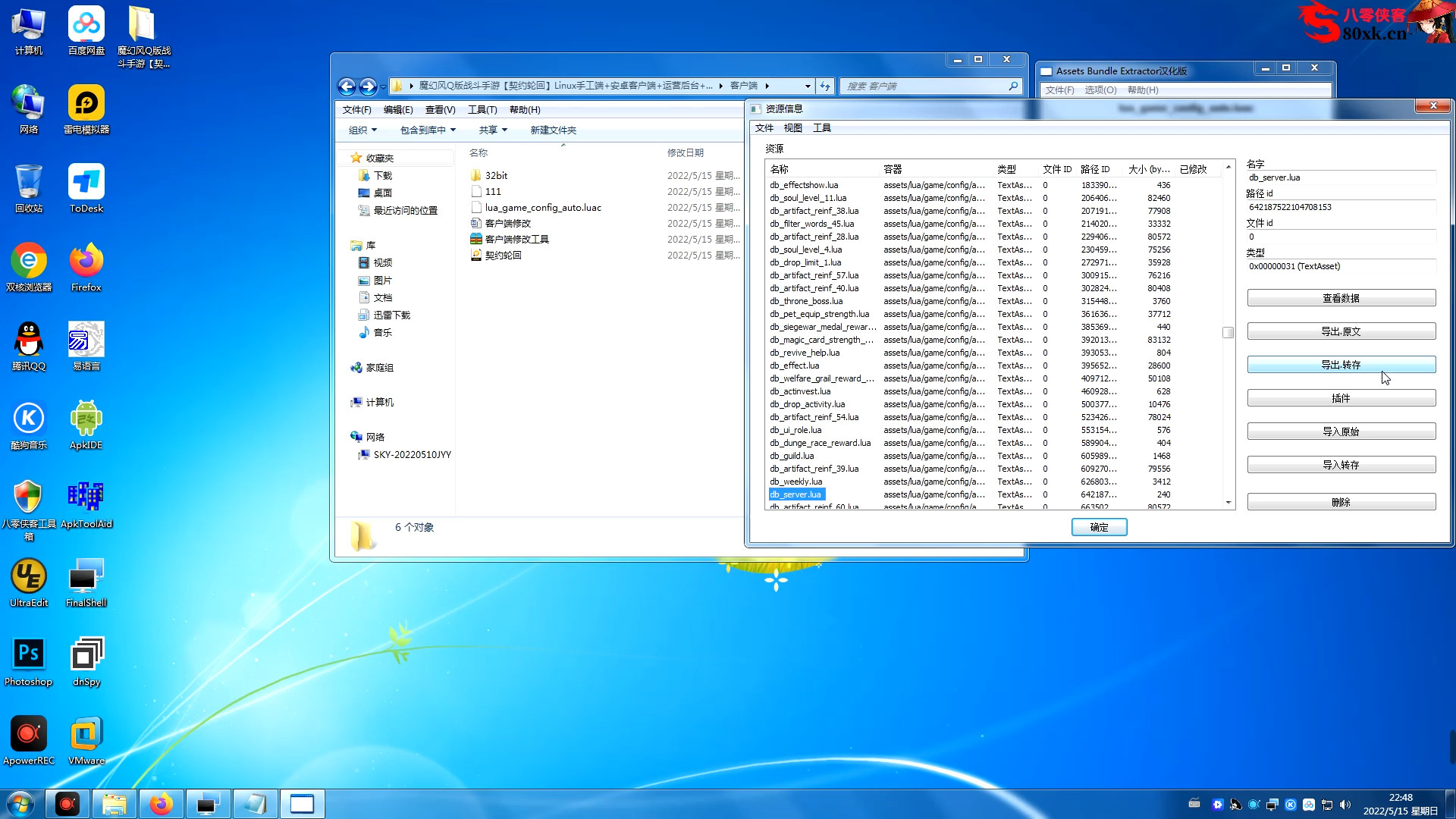This screenshot has width=1456, height=819.
Task: Open the 百度网盘 desktop icon
Action: 86,32
